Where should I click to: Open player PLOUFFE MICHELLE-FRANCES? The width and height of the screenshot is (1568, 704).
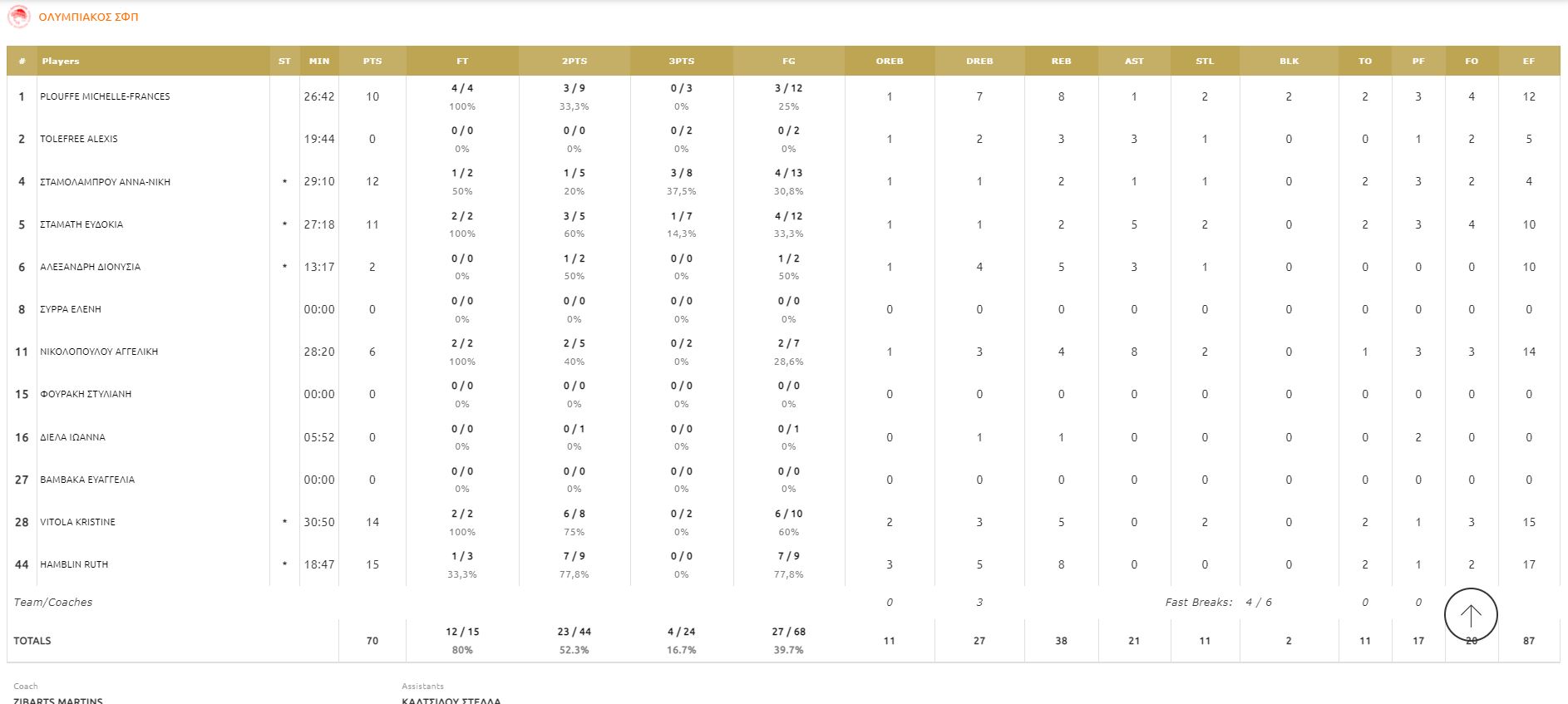105,96
